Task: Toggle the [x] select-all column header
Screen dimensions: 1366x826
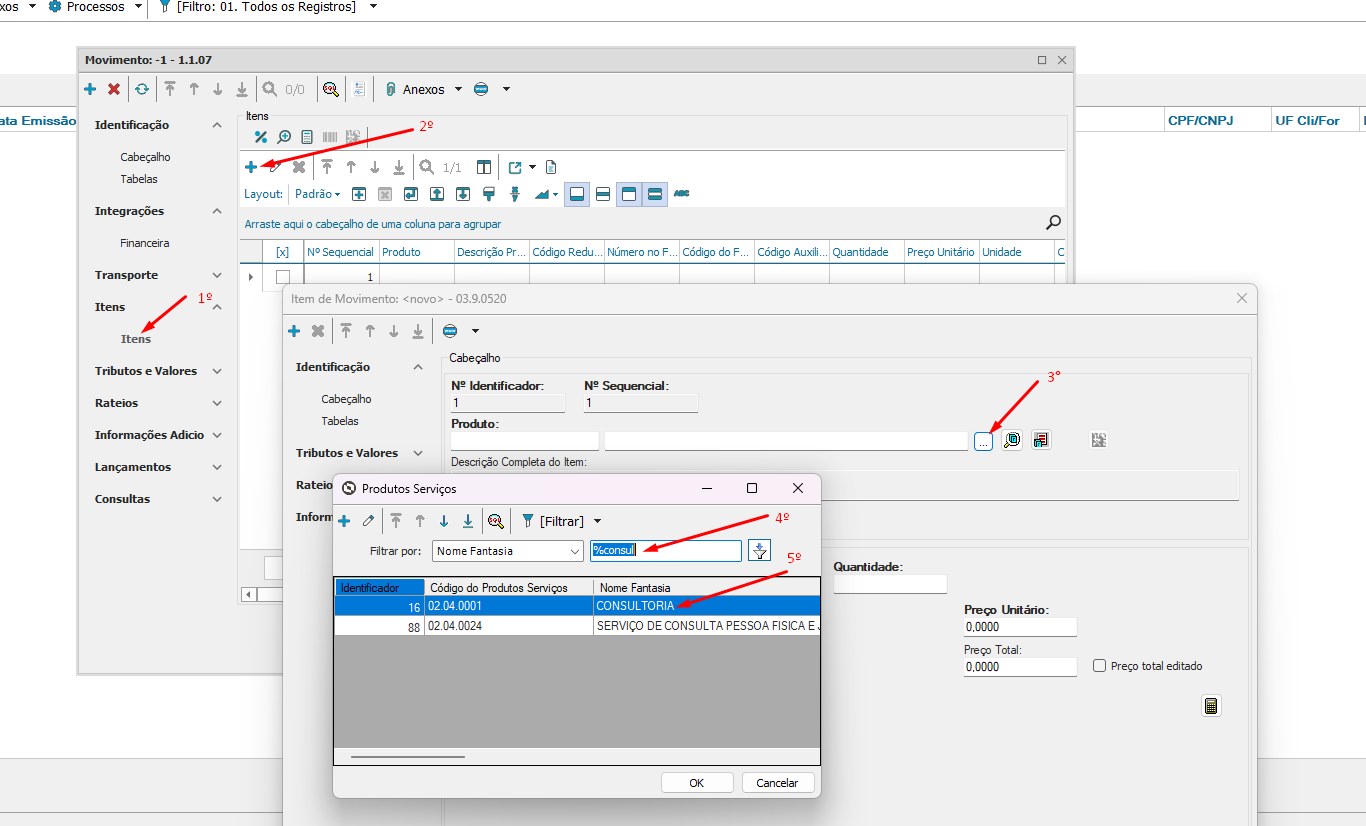Action: tap(282, 253)
